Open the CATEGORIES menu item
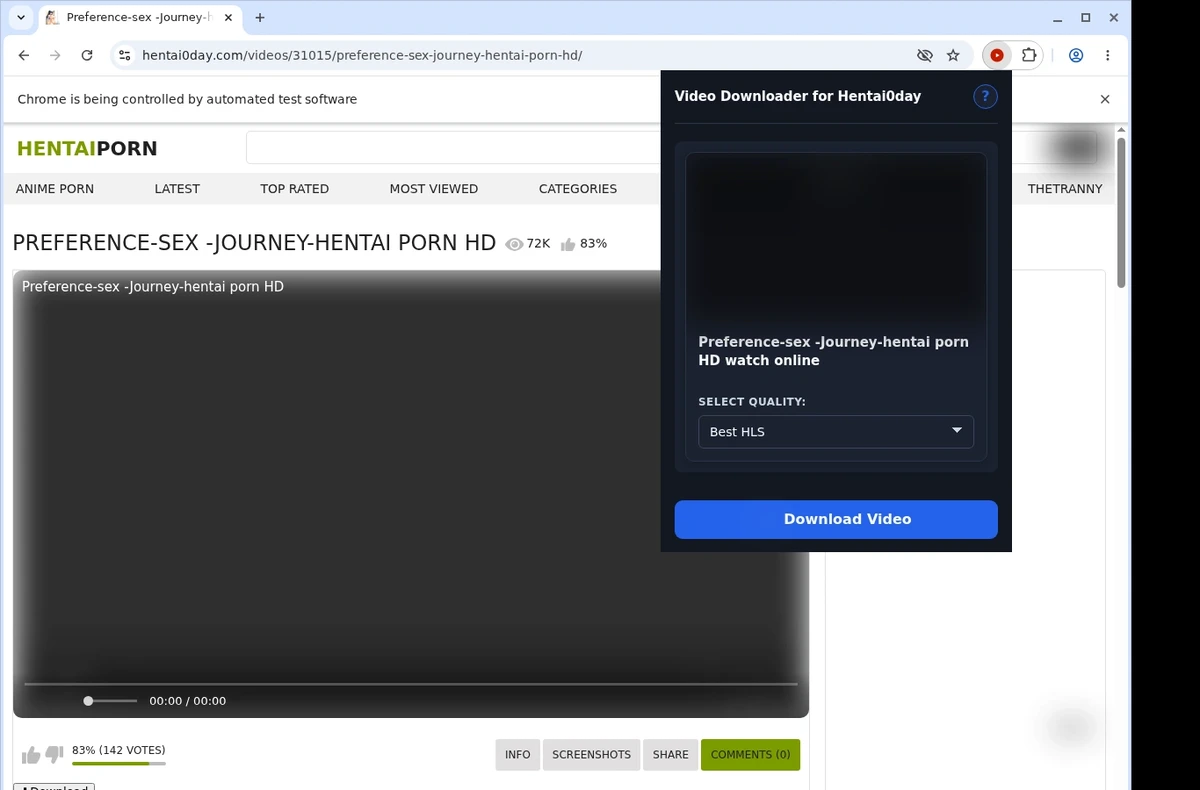This screenshot has height=790, width=1200. (x=578, y=188)
